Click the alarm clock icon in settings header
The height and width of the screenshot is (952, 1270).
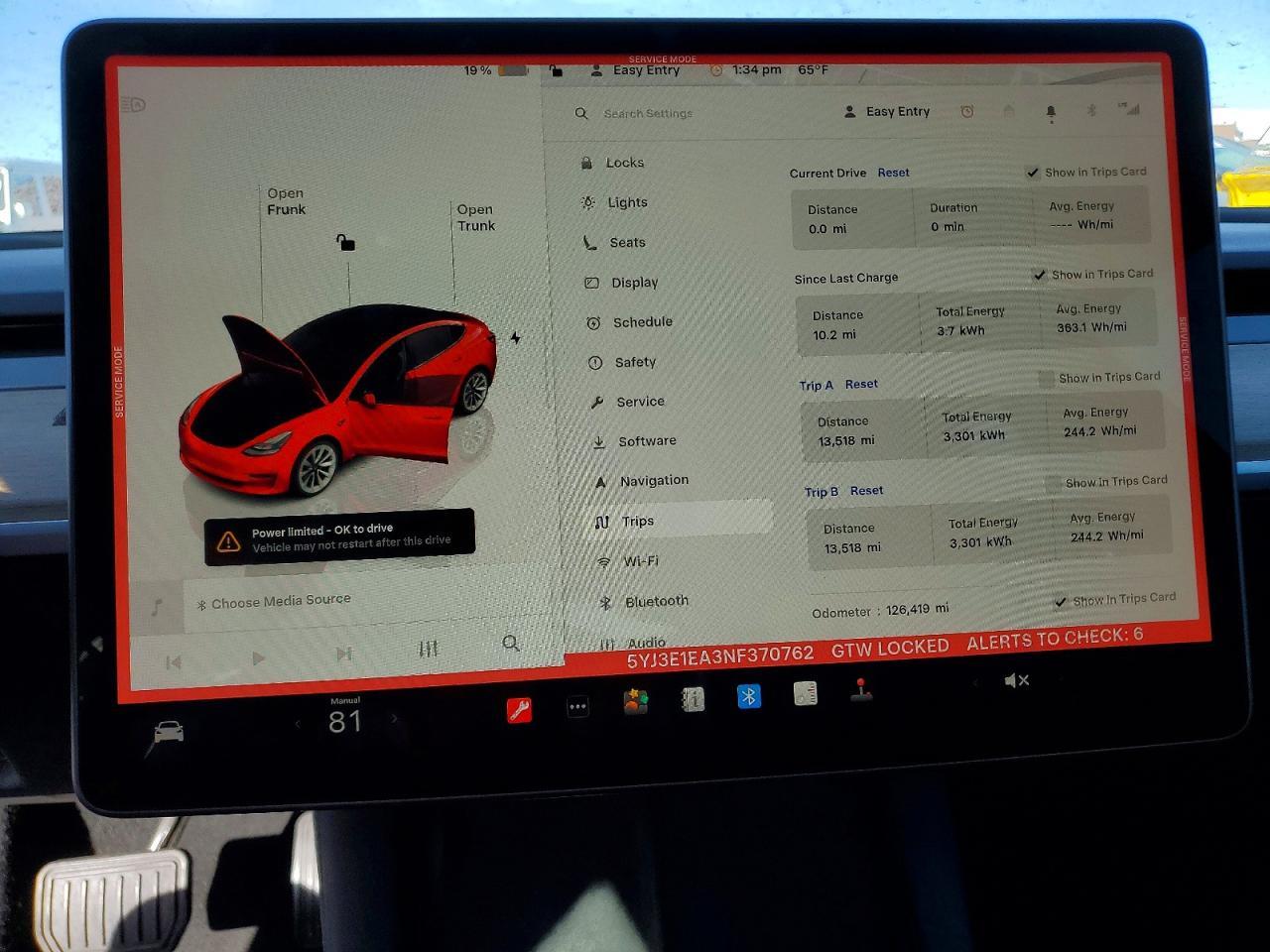pyautogui.click(x=966, y=111)
